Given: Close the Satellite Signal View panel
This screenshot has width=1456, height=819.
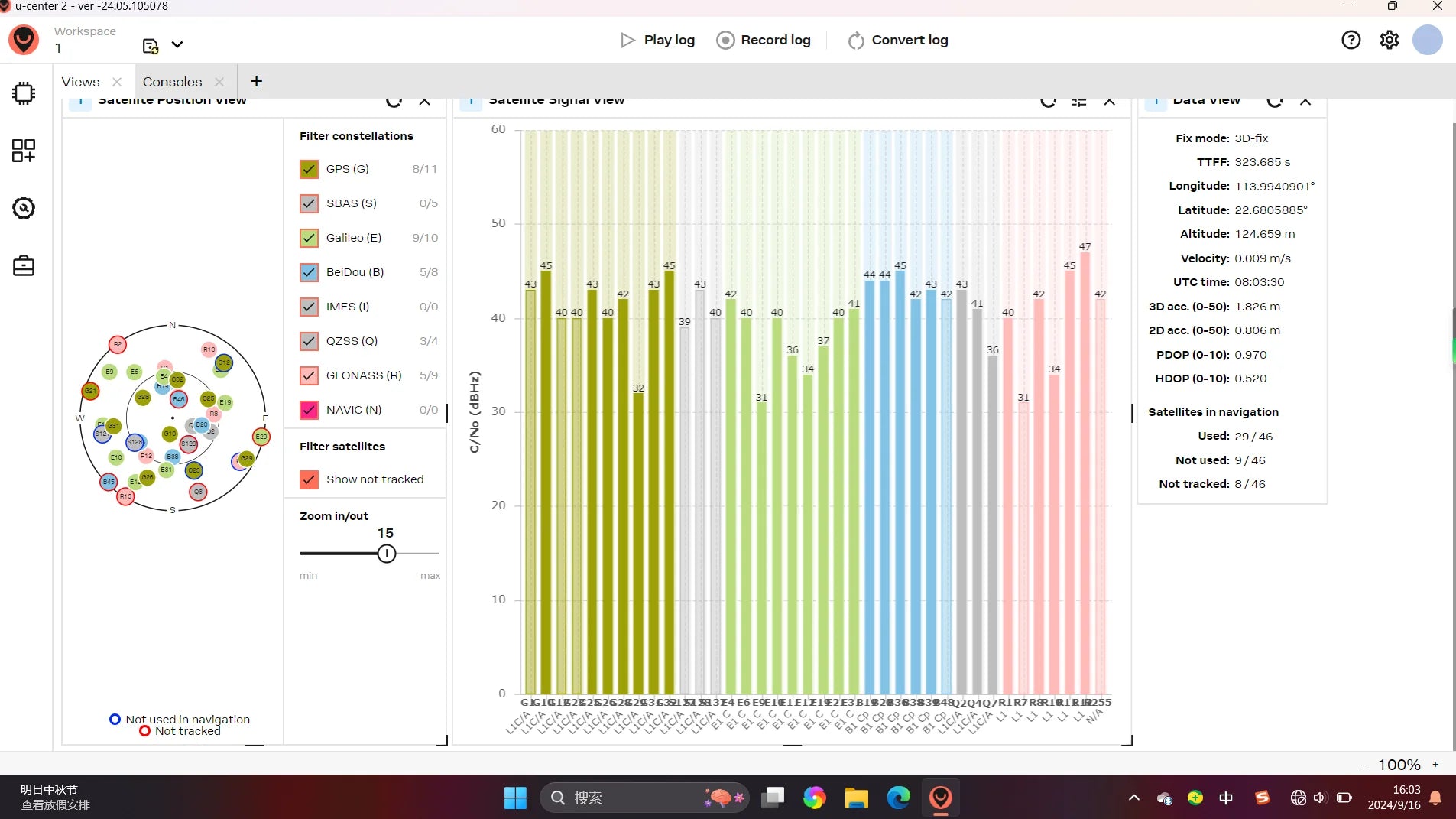Looking at the screenshot, I should coord(1110,100).
